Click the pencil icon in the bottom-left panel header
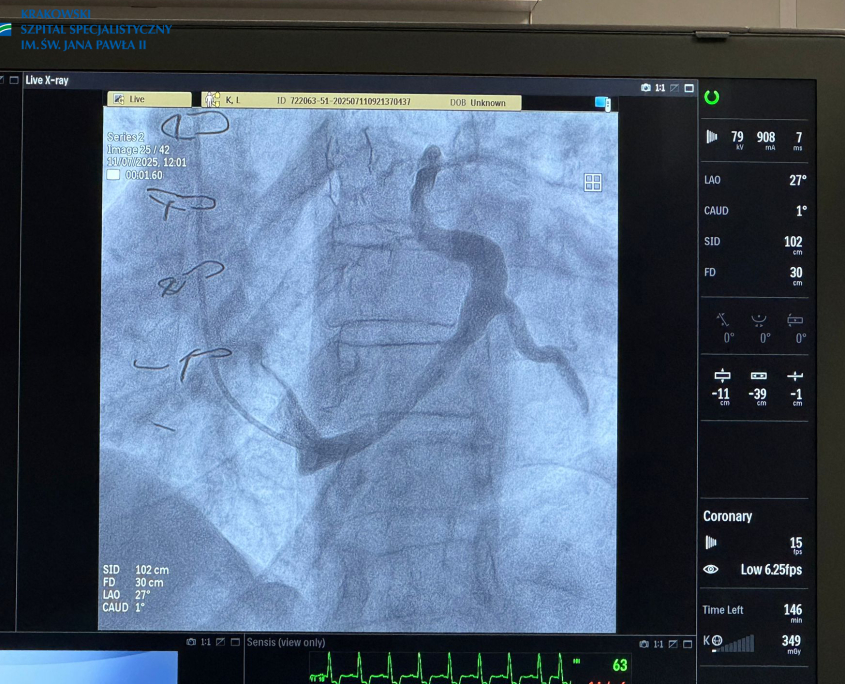The height and width of the screenshot is (684, 845). click(x=220, y=642)
